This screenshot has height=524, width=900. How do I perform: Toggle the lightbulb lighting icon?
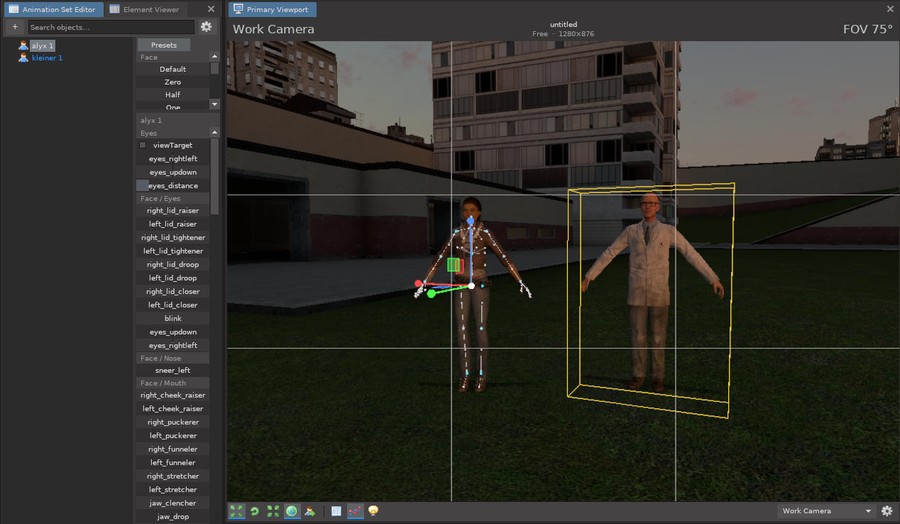click(x=374, y=511)
